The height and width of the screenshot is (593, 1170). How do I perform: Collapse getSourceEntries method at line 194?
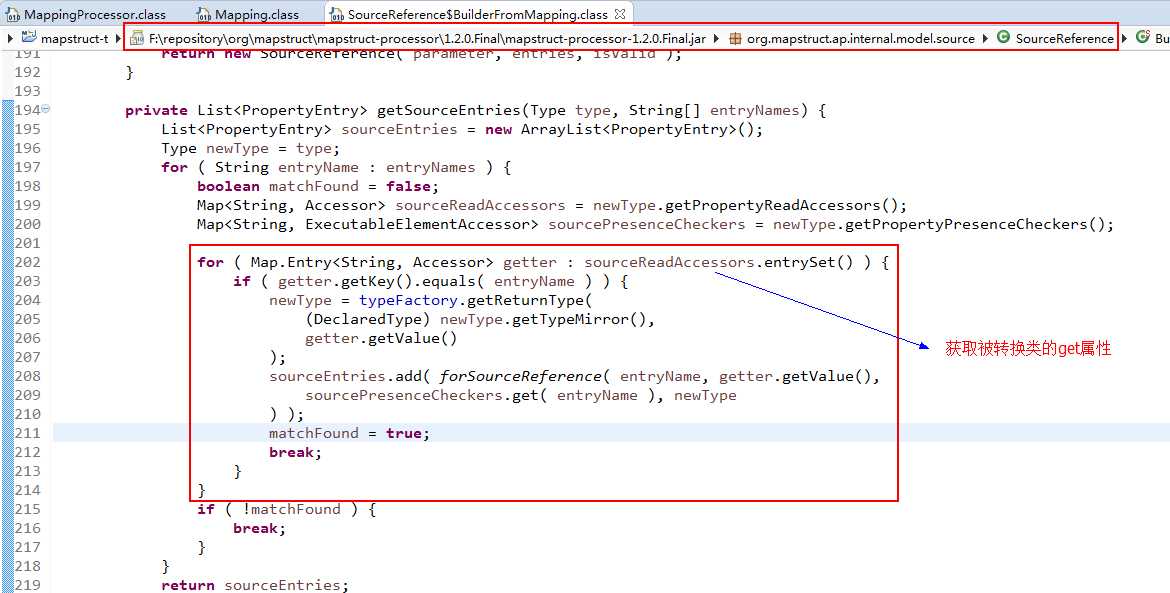coord(46,109)
